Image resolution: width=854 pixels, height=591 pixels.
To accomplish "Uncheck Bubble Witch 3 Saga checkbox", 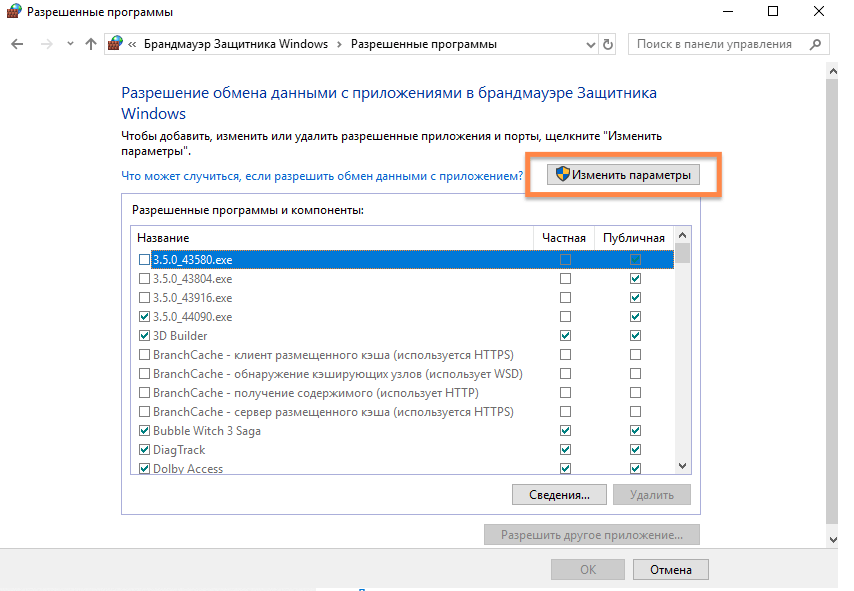I will [x=144, y=430].
